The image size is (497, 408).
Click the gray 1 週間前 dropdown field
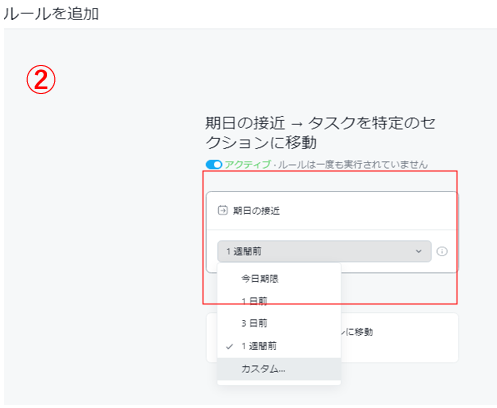pos(324,251)
